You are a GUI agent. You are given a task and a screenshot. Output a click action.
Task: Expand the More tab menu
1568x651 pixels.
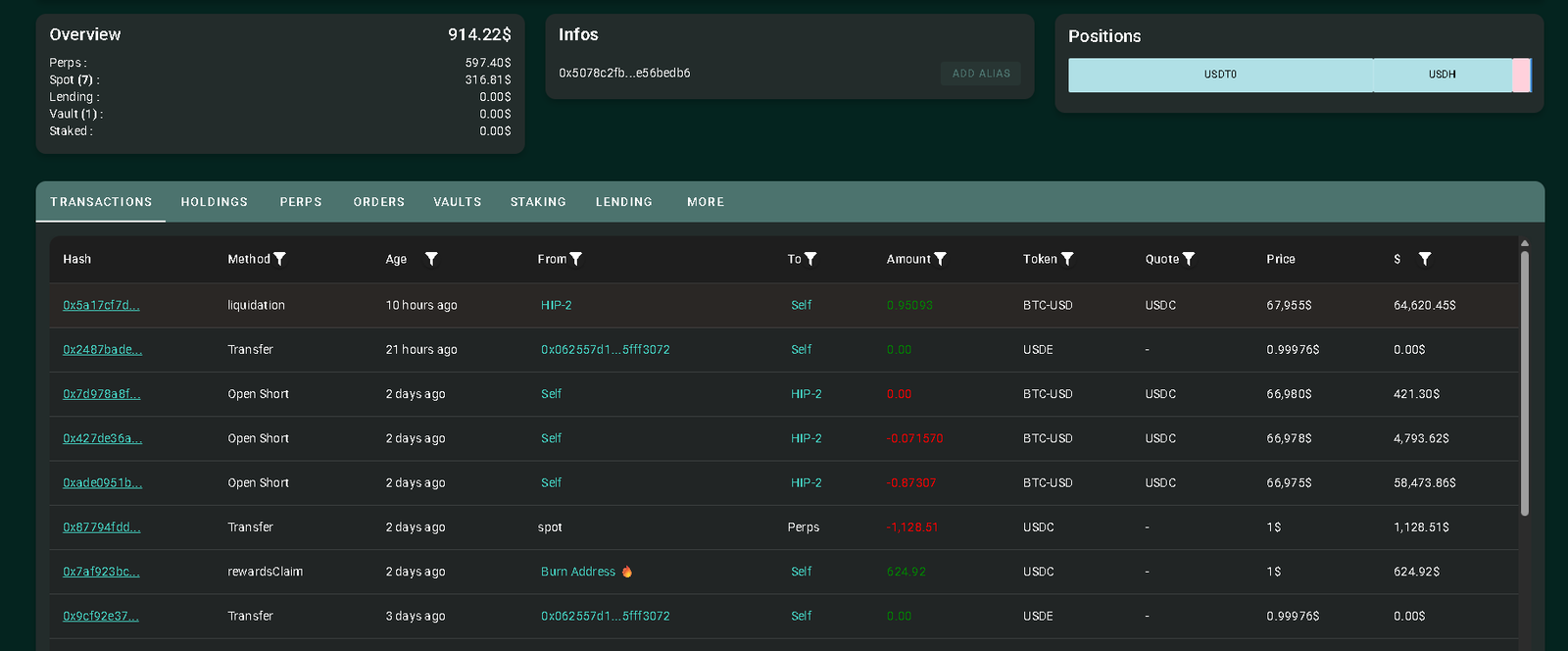706,202
